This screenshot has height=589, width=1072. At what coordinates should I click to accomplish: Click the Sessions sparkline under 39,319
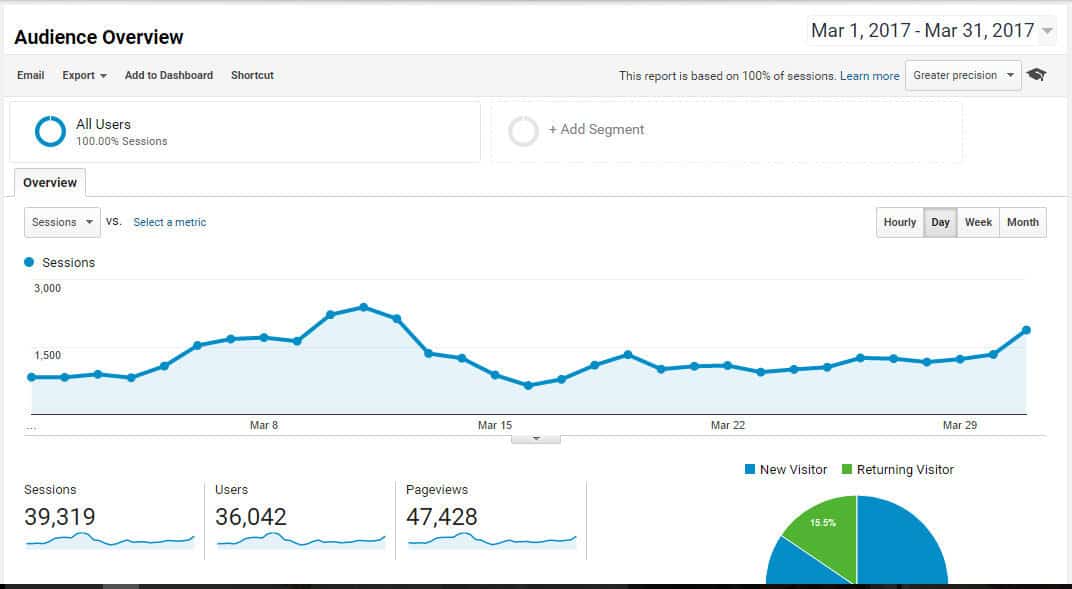pos(110,540)
